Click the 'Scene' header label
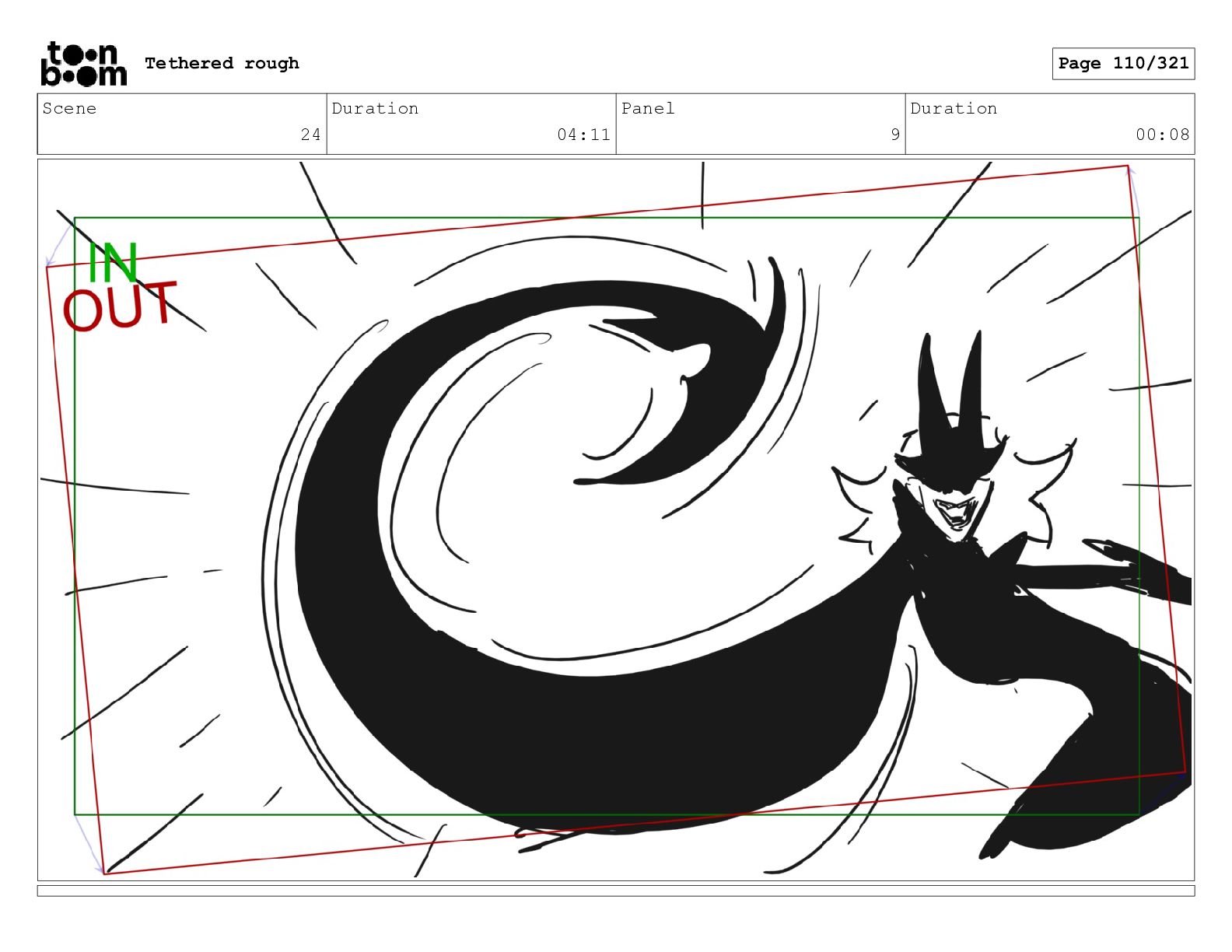The width and height of the screenshot is (1232, 952). (69, 108)
